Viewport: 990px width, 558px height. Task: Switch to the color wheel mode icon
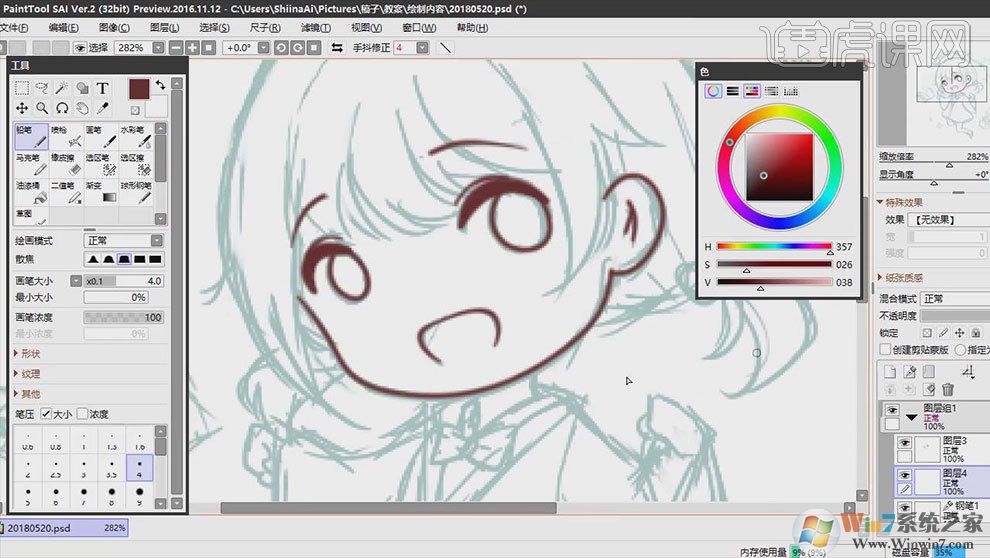click(x=713, y=91)
